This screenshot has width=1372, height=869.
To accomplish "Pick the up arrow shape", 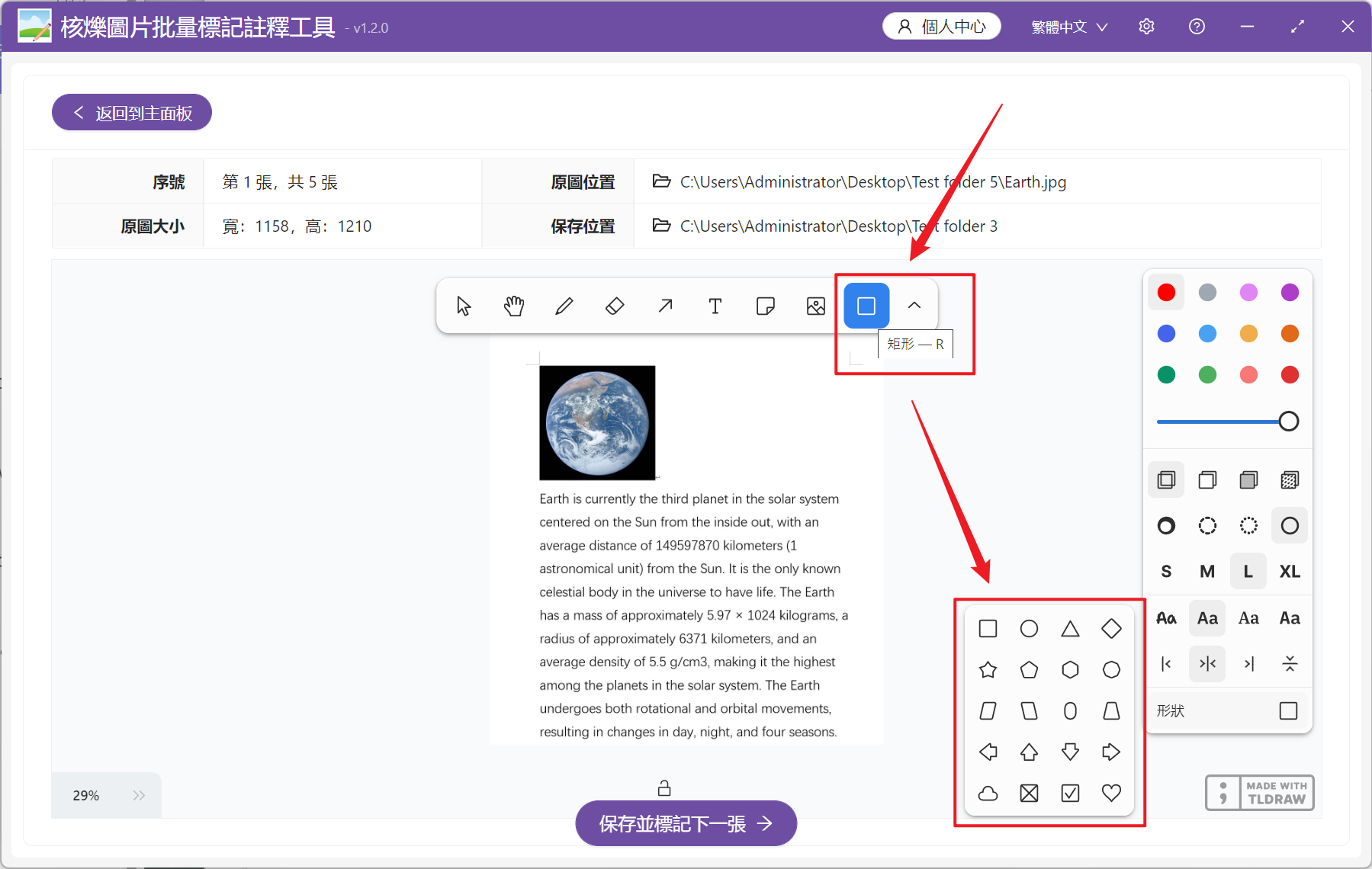I will [1029, 752].
